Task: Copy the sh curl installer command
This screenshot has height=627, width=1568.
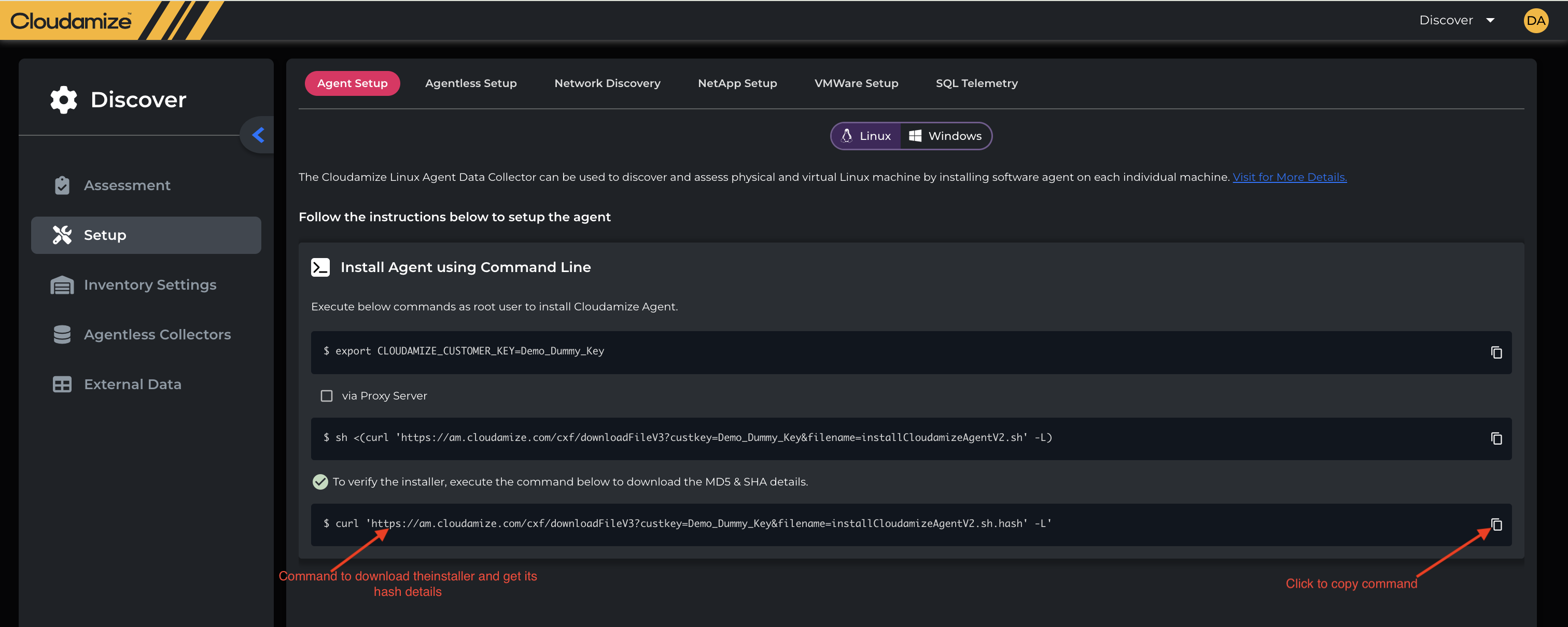Action: [1495, 438]
